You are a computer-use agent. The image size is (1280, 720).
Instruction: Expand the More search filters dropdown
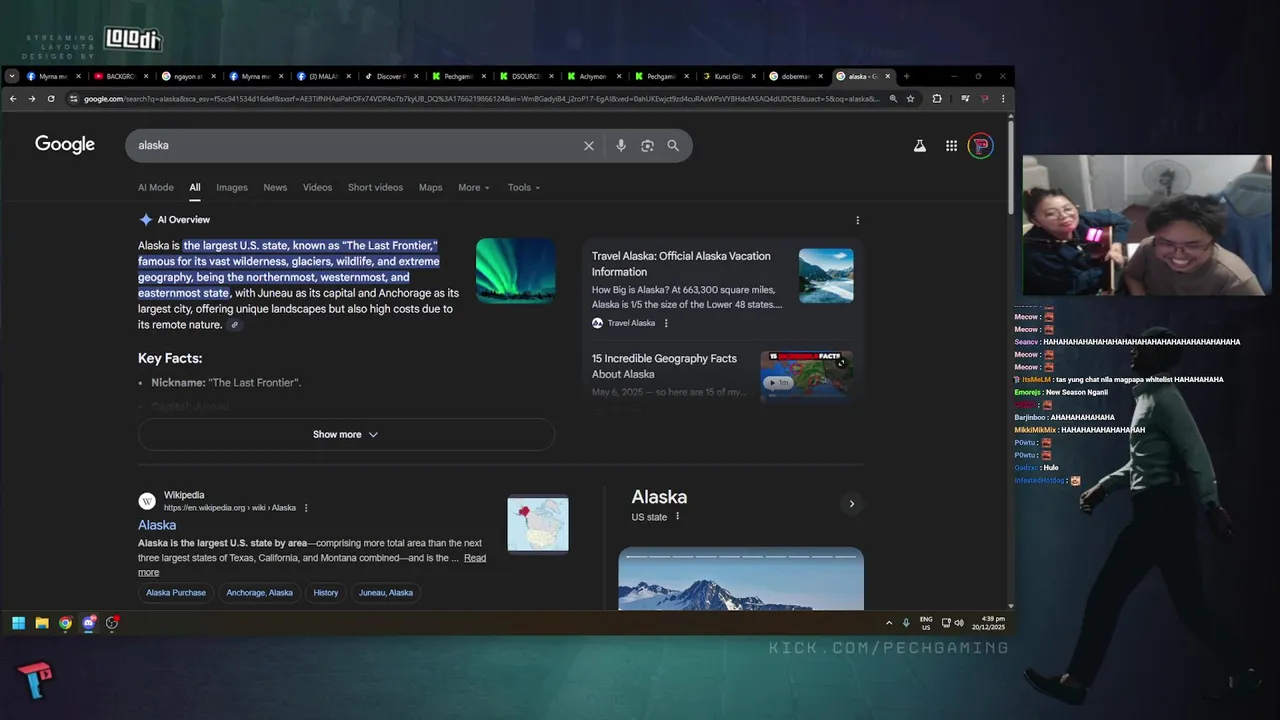(474, 188)
